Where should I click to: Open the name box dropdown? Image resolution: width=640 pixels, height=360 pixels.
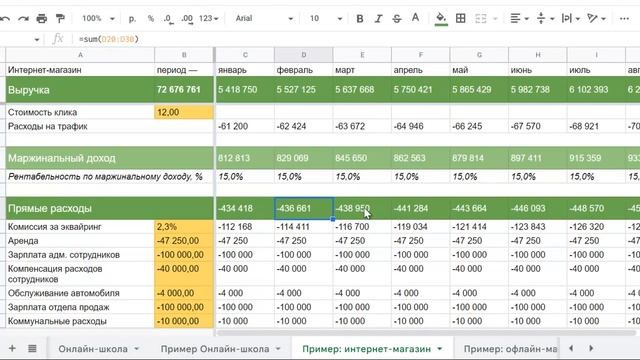click(x=37, y=40)
